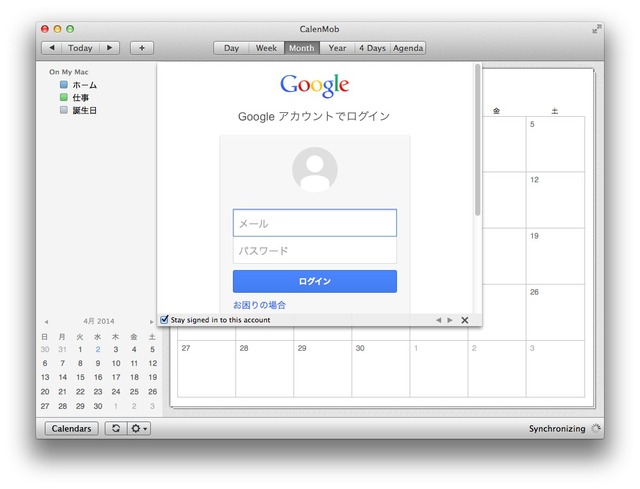Switch to Week view
The width and height of the screenshot is (640, 489).
(x=266, y=48)
